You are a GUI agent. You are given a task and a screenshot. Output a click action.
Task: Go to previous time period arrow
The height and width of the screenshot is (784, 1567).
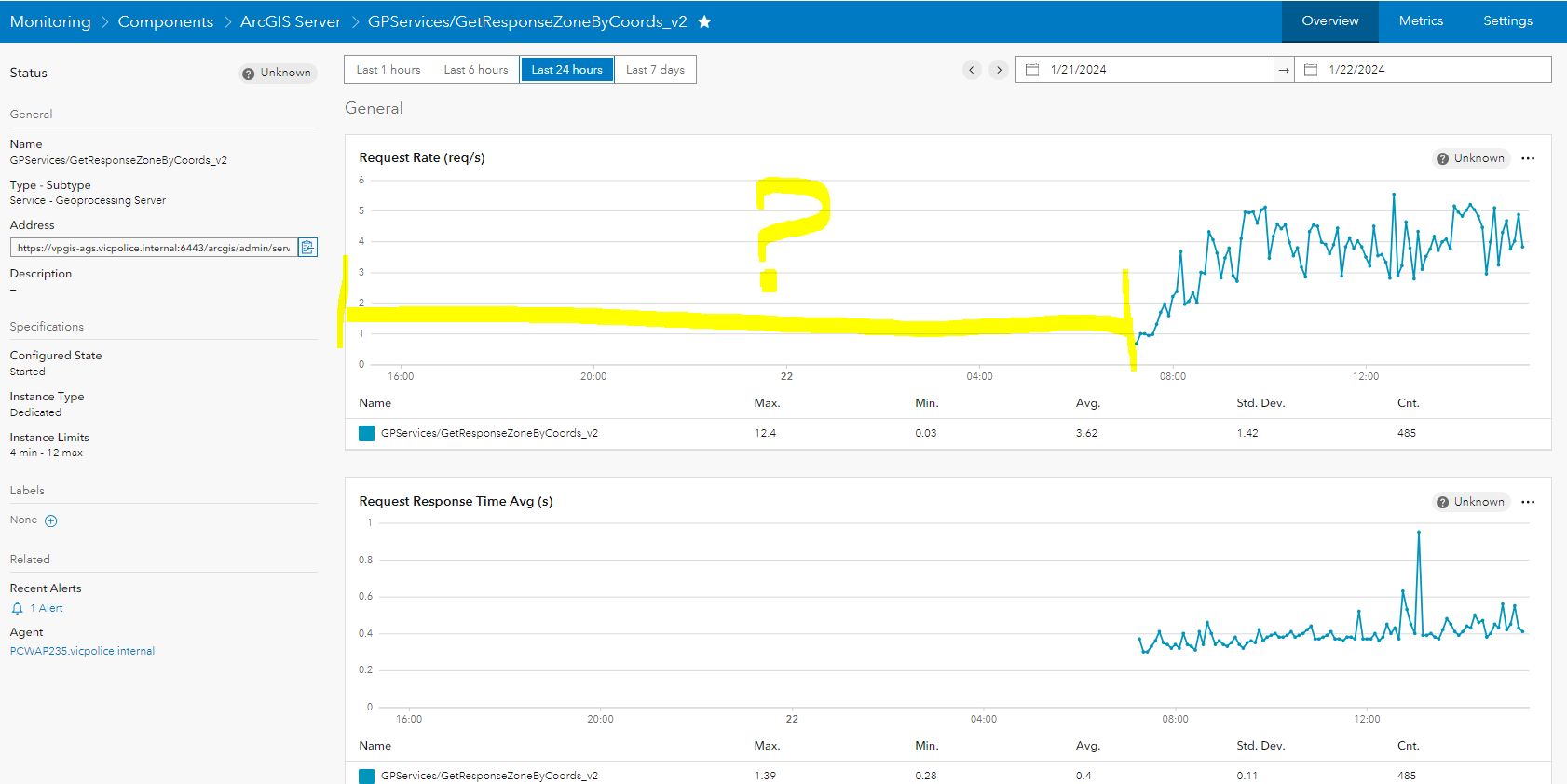tap(972, 70)
